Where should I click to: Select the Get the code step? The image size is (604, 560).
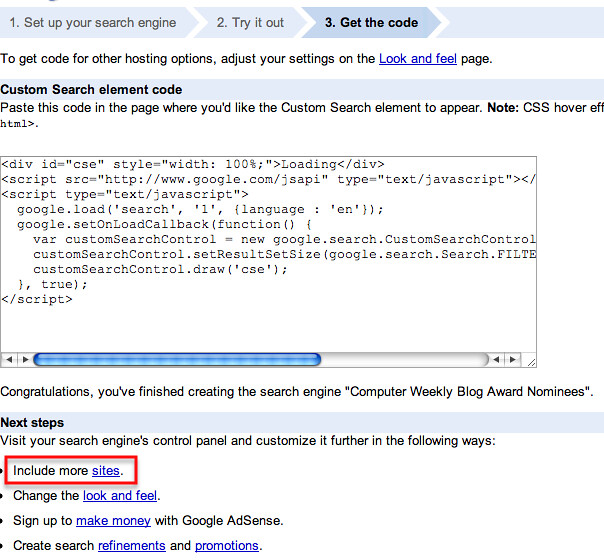[371, 22]
